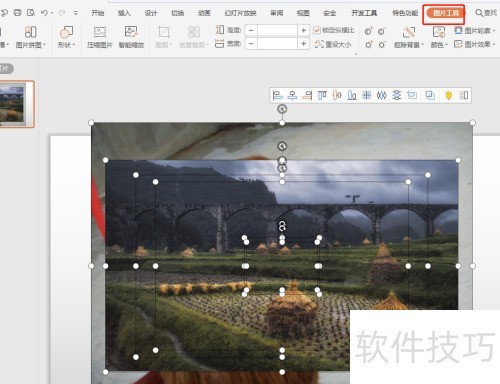Switch to the 特色功能 tab
Image resolution: width=500 pixels, height=384 pixels.
(405, 13)
